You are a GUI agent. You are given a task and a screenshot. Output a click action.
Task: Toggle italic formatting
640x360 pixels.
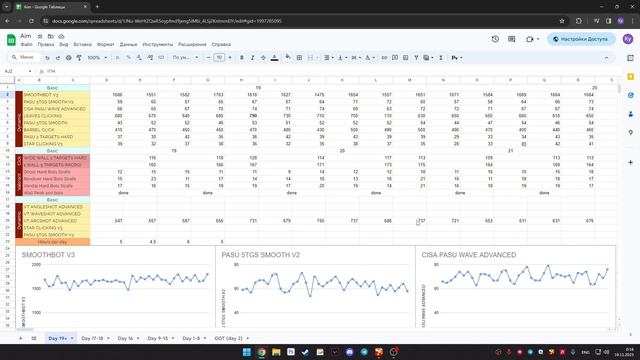252,58
